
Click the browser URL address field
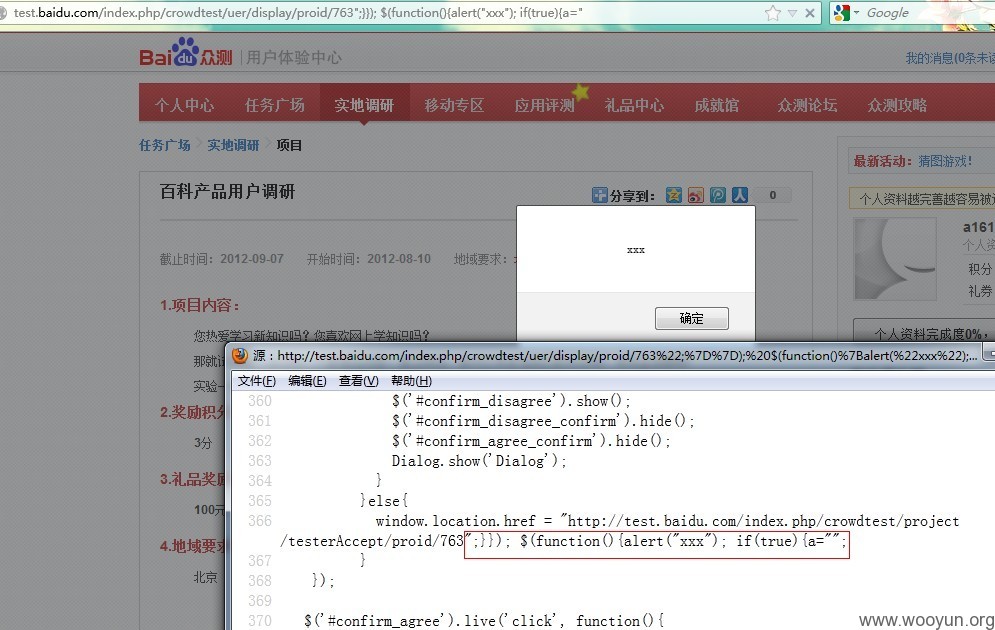pos(381,13)
